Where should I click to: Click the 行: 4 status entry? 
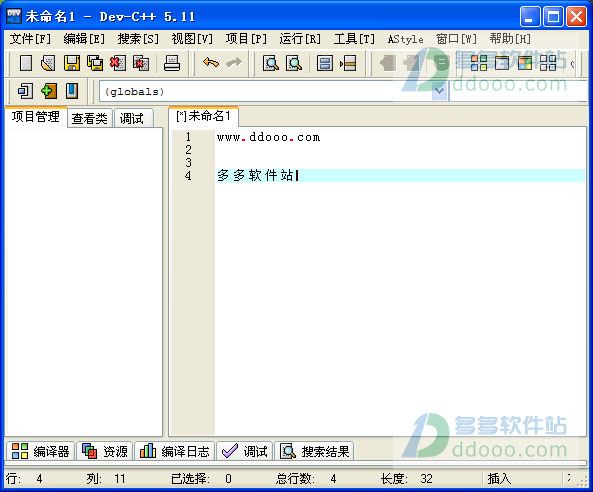(24, 479)
